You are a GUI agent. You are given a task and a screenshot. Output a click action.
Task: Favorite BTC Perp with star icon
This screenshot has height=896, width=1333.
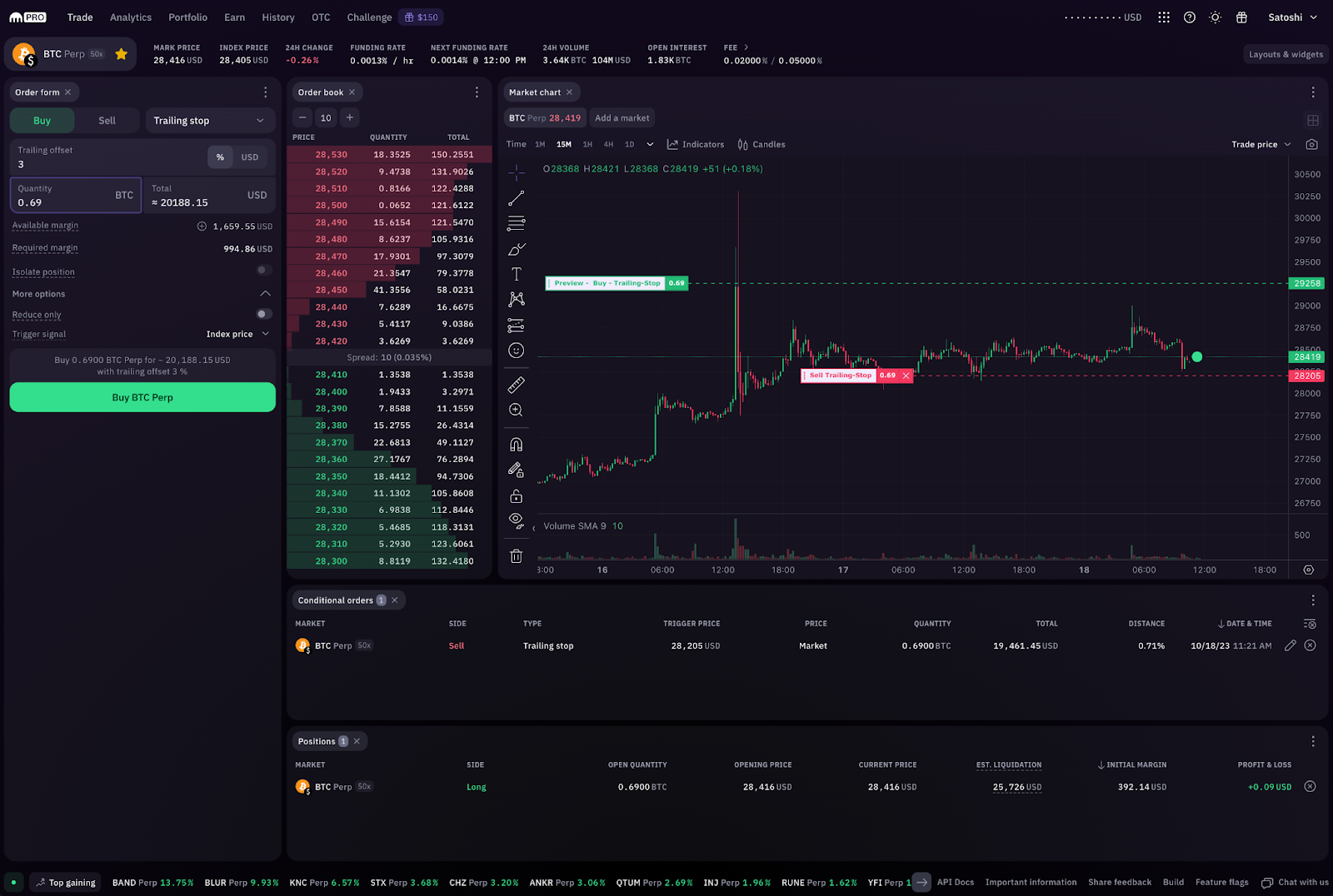click(122, 54)
